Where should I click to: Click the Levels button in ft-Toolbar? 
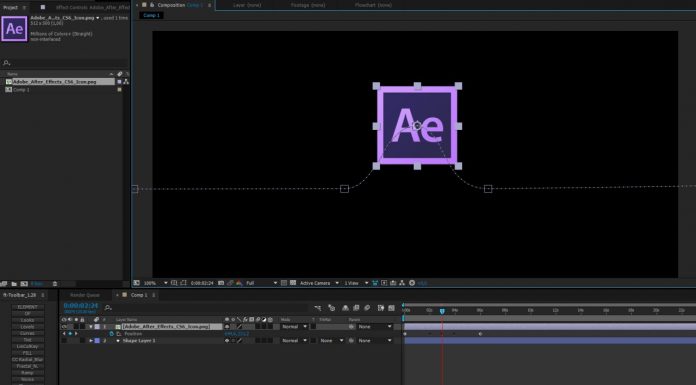point(28,327)
